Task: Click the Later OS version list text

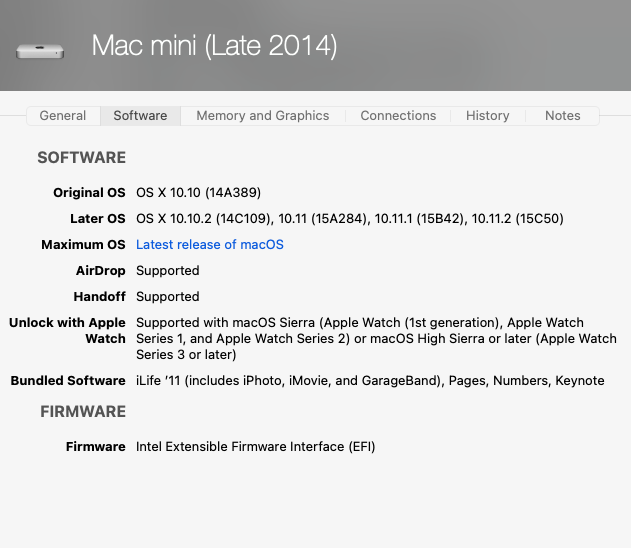Action: [350, 219]
